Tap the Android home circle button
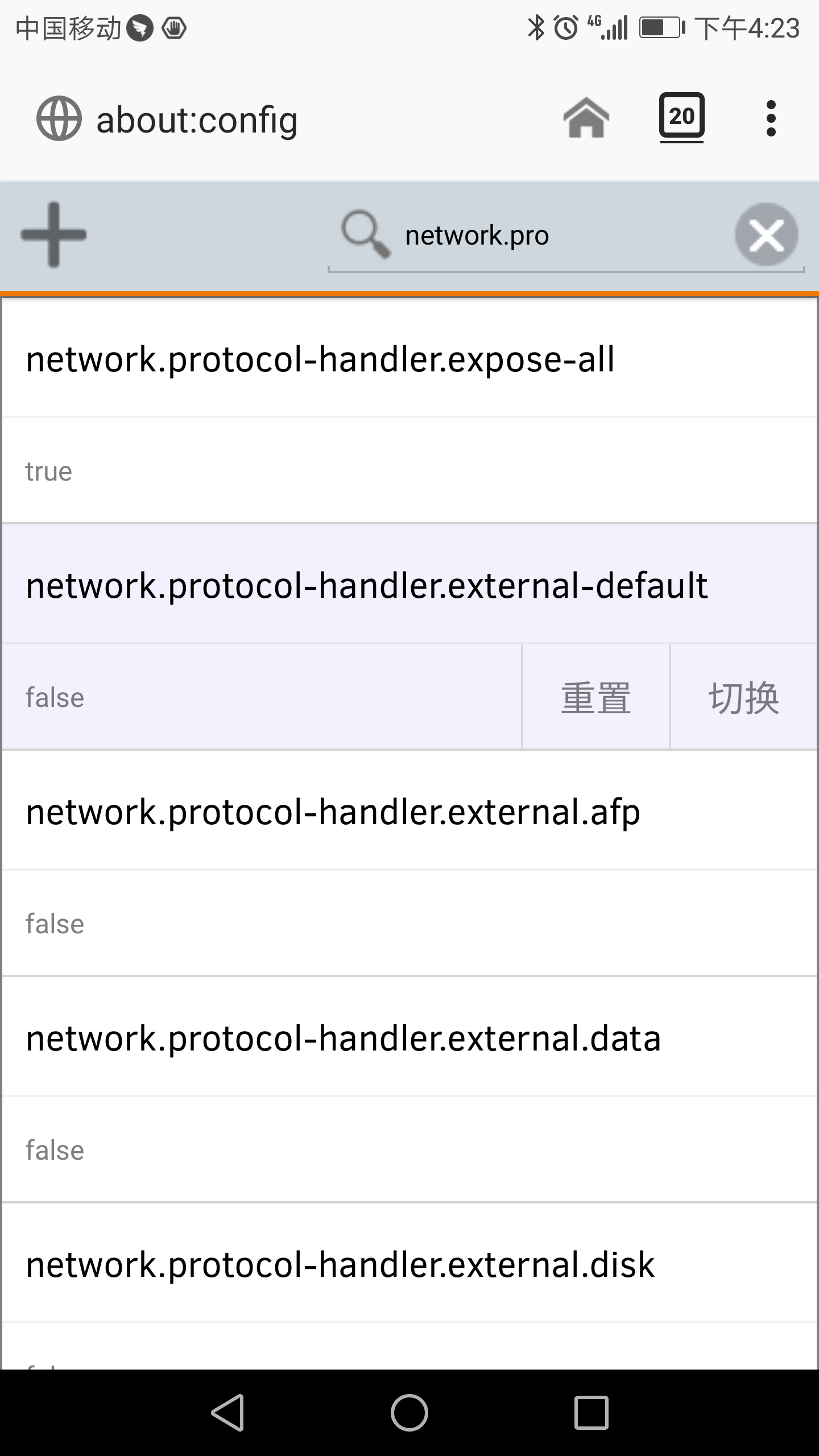Image resolution: width=819 pixels, height=1456 pixels. pyautogui.click(x=409, y=1412)
